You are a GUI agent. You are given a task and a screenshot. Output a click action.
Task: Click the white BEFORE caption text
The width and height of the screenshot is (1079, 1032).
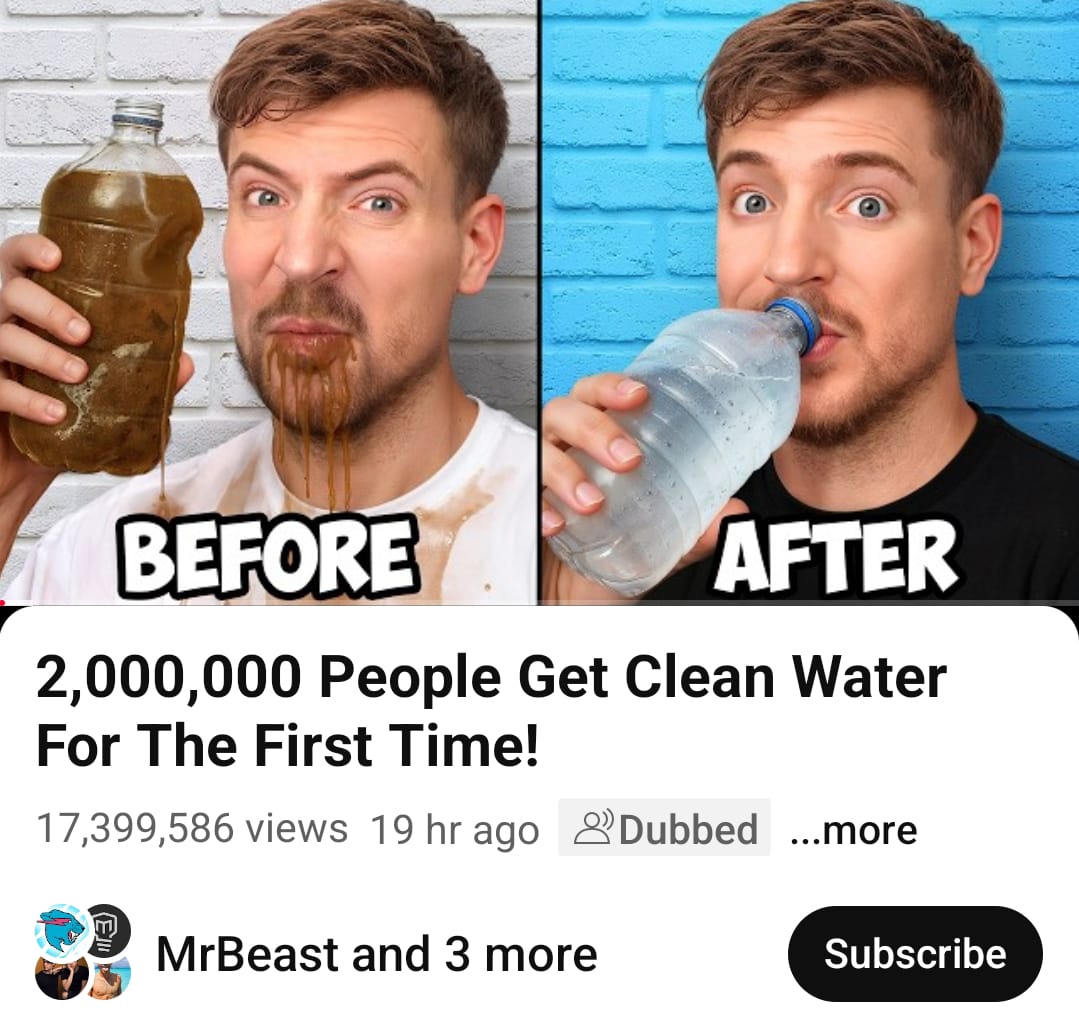268,555
